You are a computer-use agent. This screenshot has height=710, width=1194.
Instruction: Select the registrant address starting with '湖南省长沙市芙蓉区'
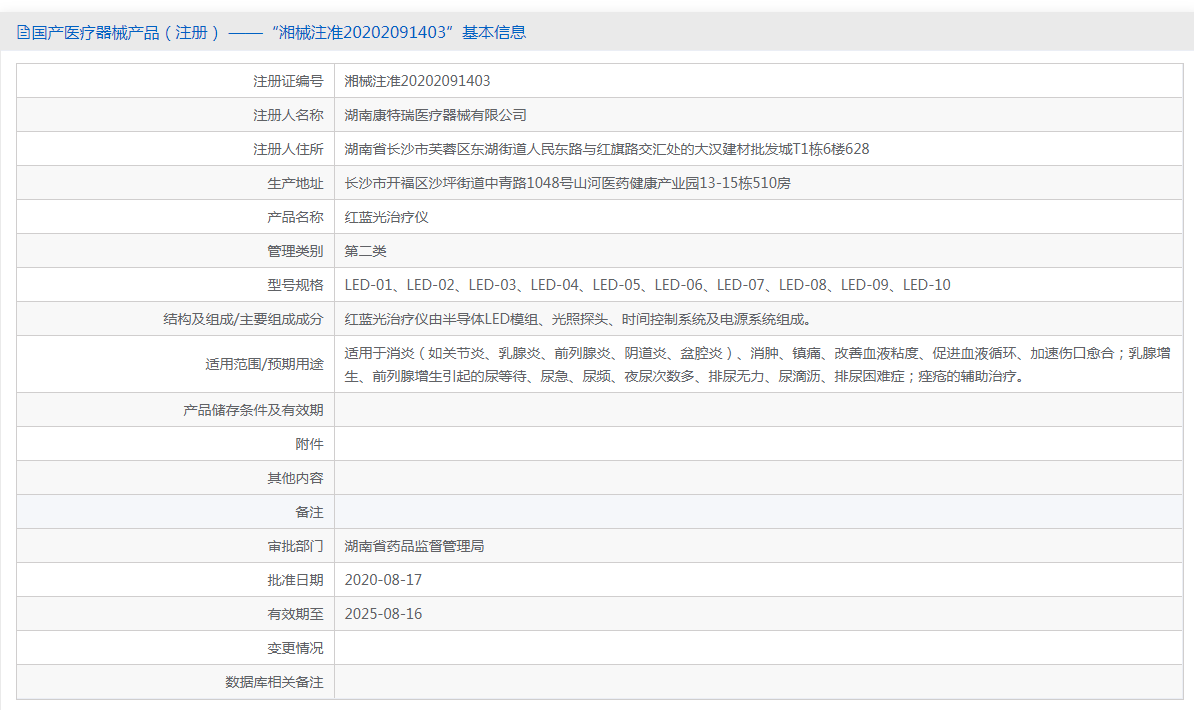(x=607, y=149)
